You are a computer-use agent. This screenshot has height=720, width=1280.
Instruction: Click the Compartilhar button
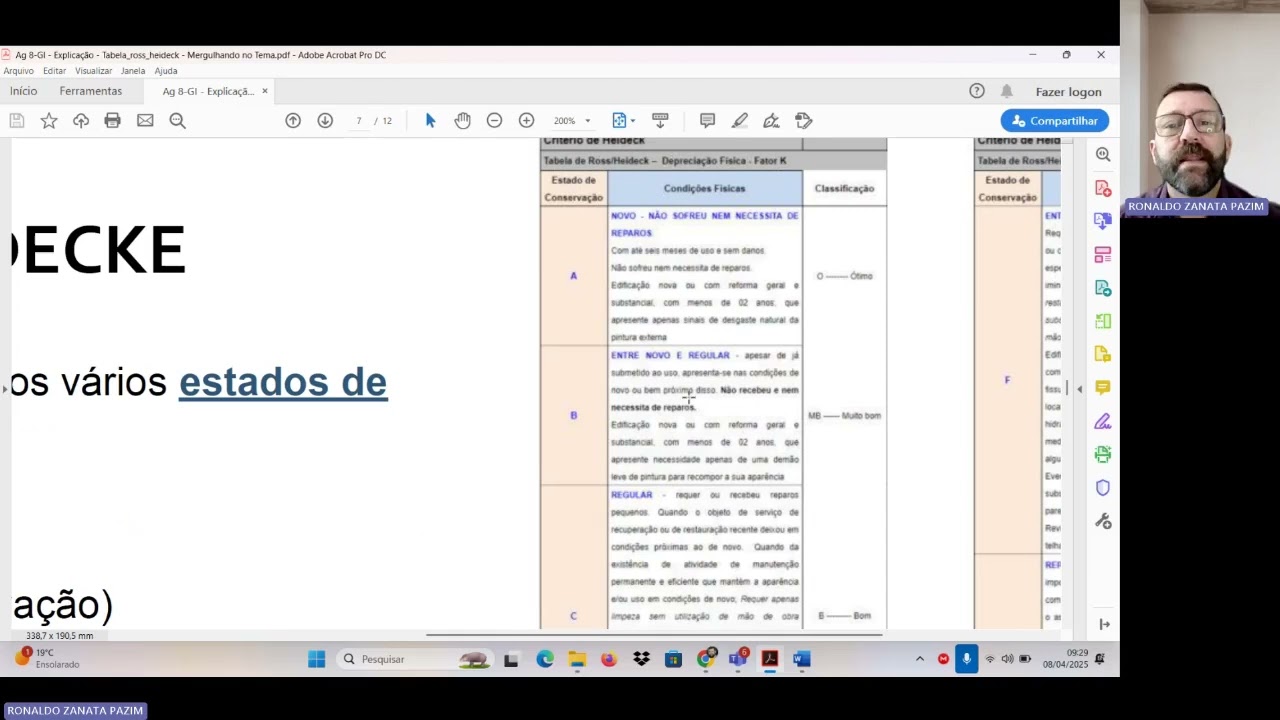click(1054, 121)
